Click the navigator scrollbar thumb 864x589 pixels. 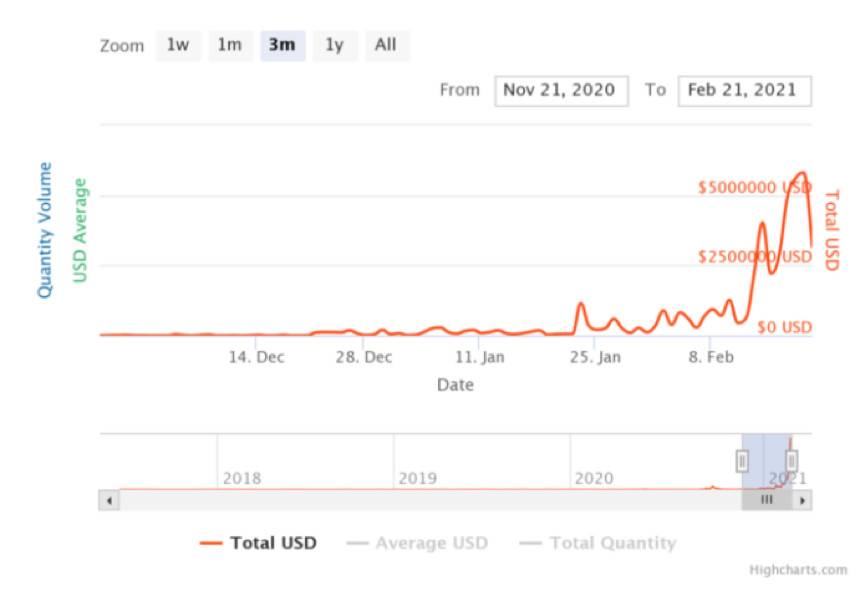tap(766, 500)
